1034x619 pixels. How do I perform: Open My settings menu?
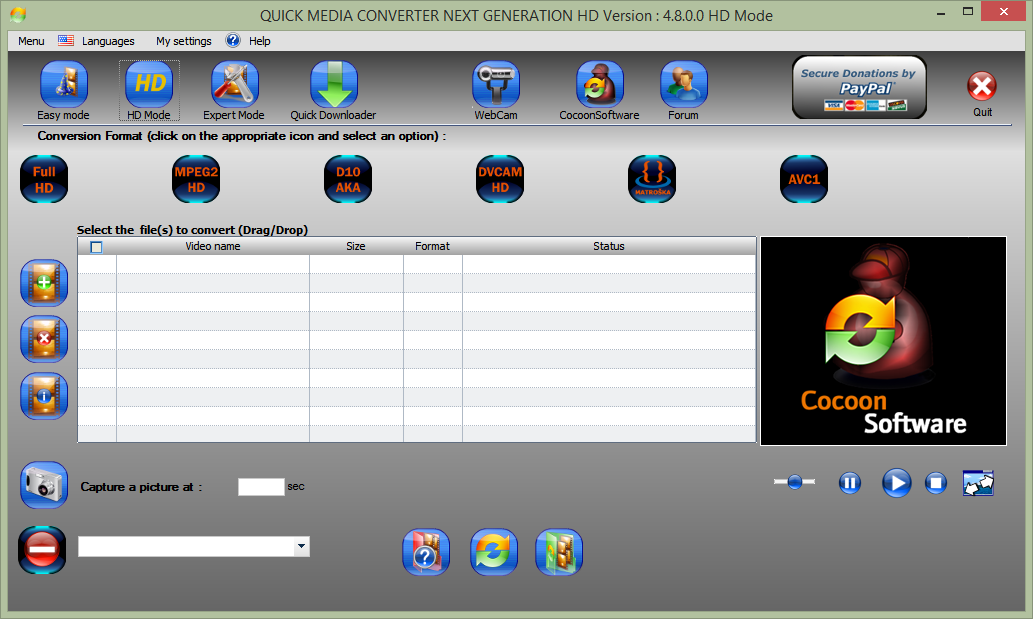tap(183, 41)
